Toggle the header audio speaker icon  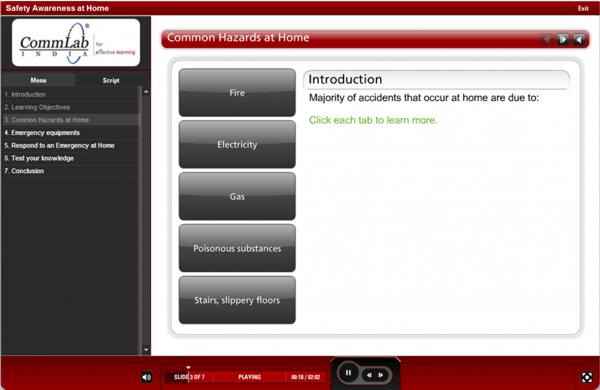tap(579, 39)
